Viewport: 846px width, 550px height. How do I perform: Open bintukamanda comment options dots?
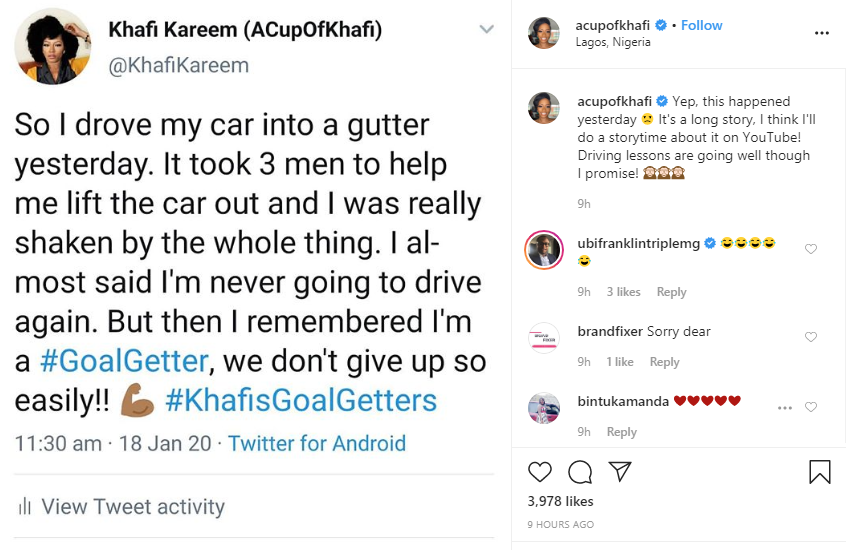(785, 407)
